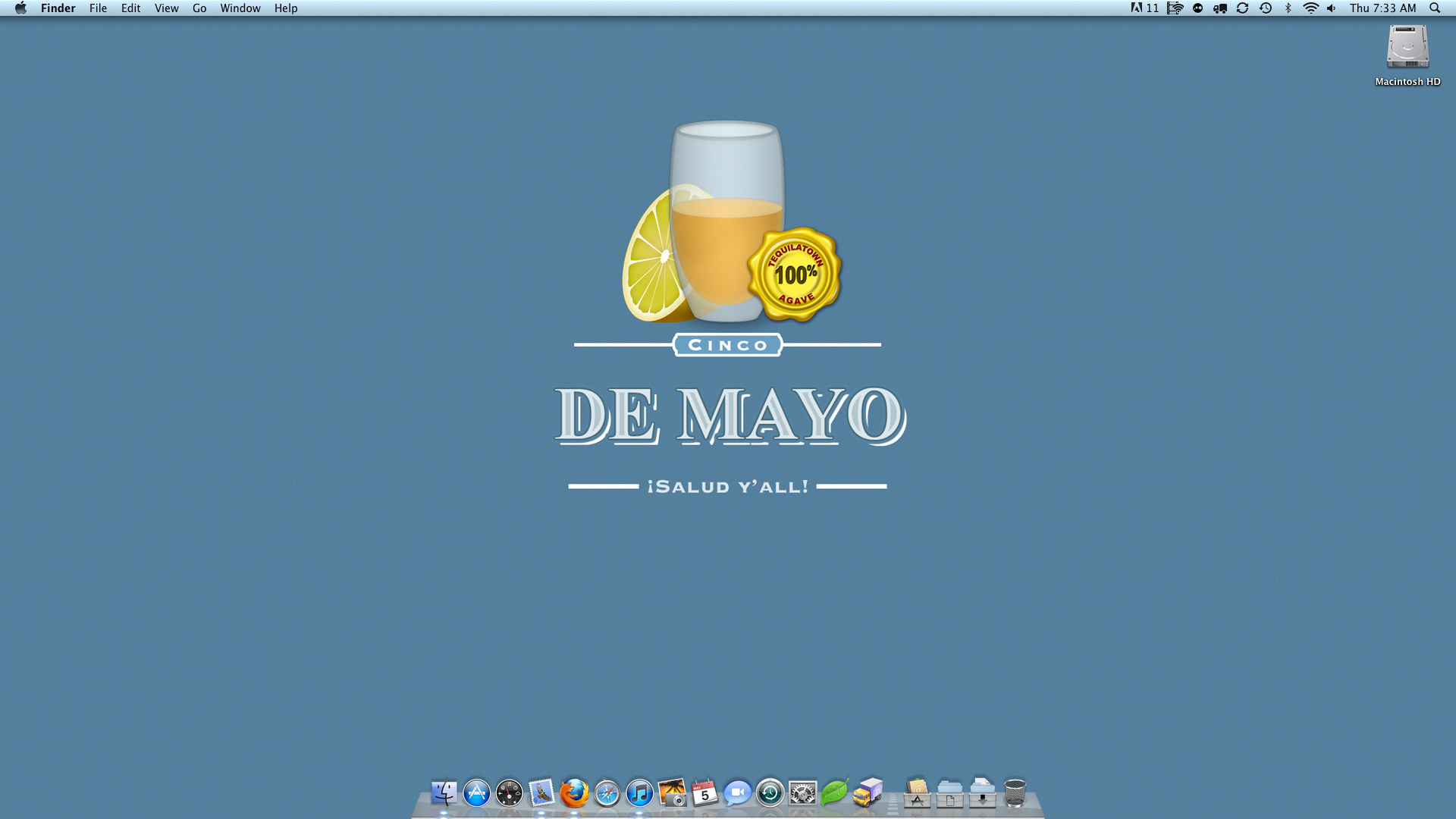1456x819 pixels.
Task: Launch the App Store dock icon
Action: 476,793
